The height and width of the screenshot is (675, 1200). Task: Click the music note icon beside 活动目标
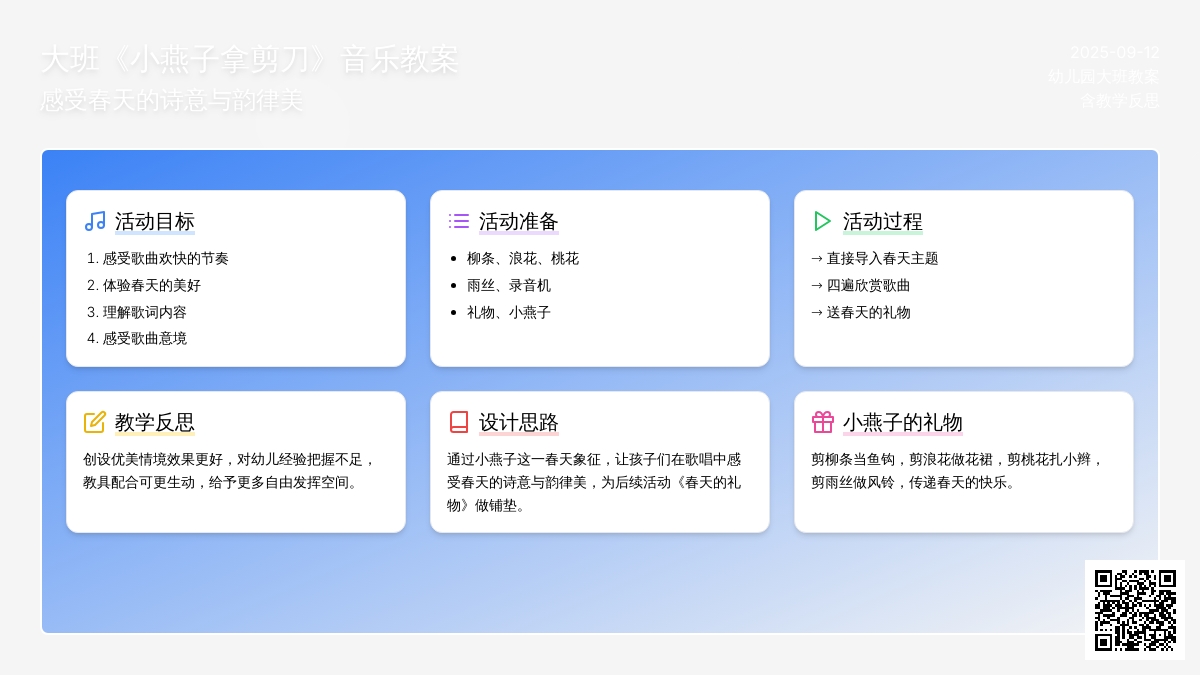[x=95, y=221]
